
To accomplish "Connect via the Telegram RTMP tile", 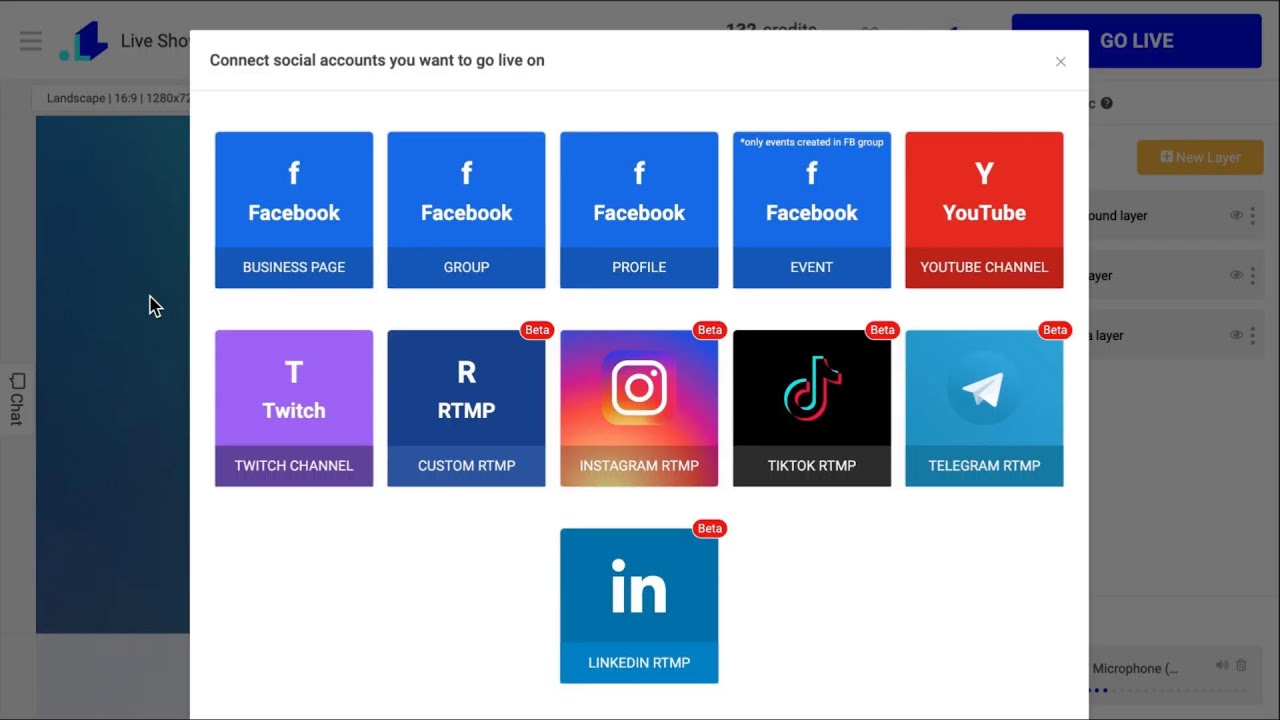I will pyautogui.click(x=984, y=408).
